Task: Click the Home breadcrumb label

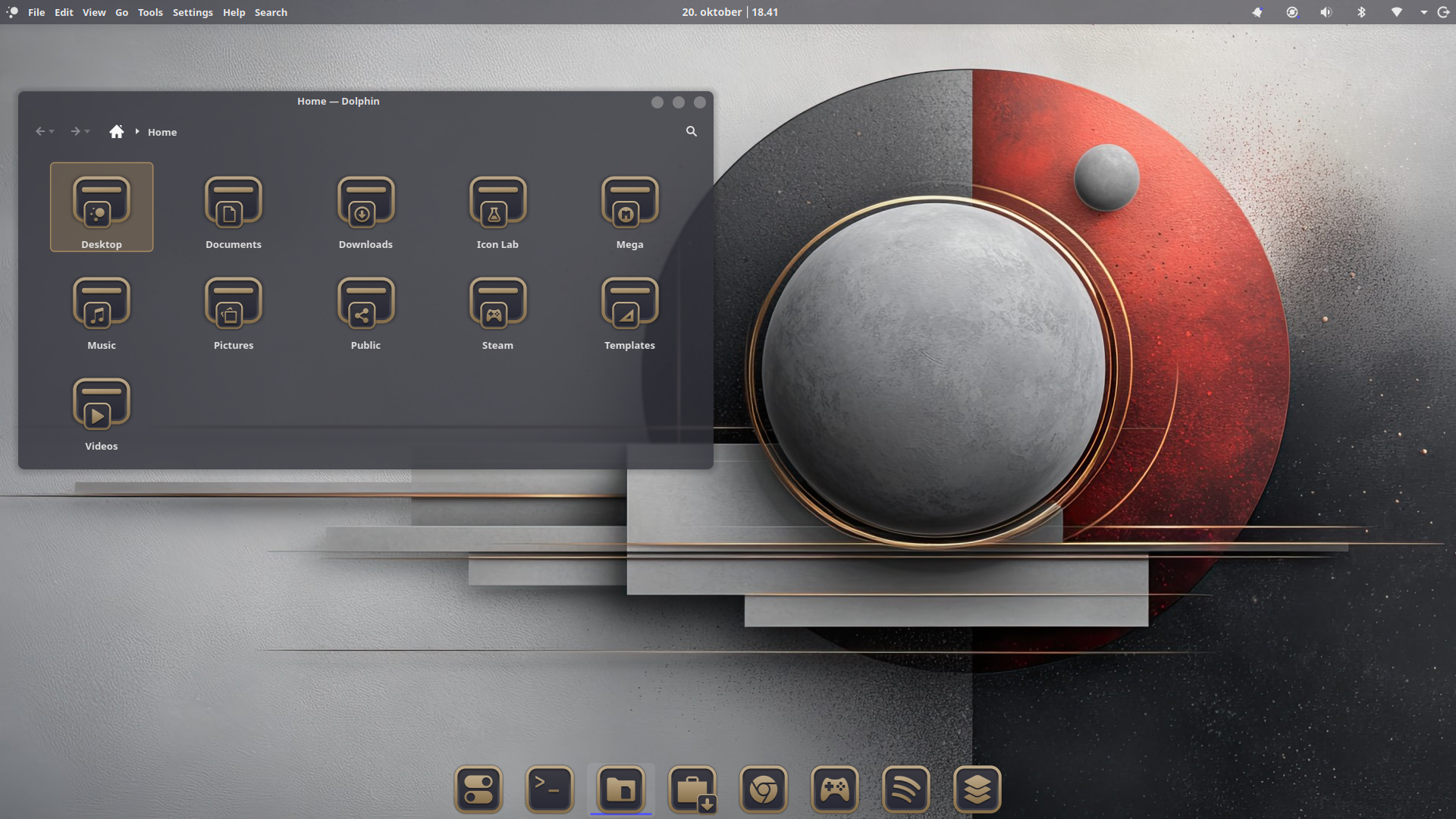Action: click(162, 132)
